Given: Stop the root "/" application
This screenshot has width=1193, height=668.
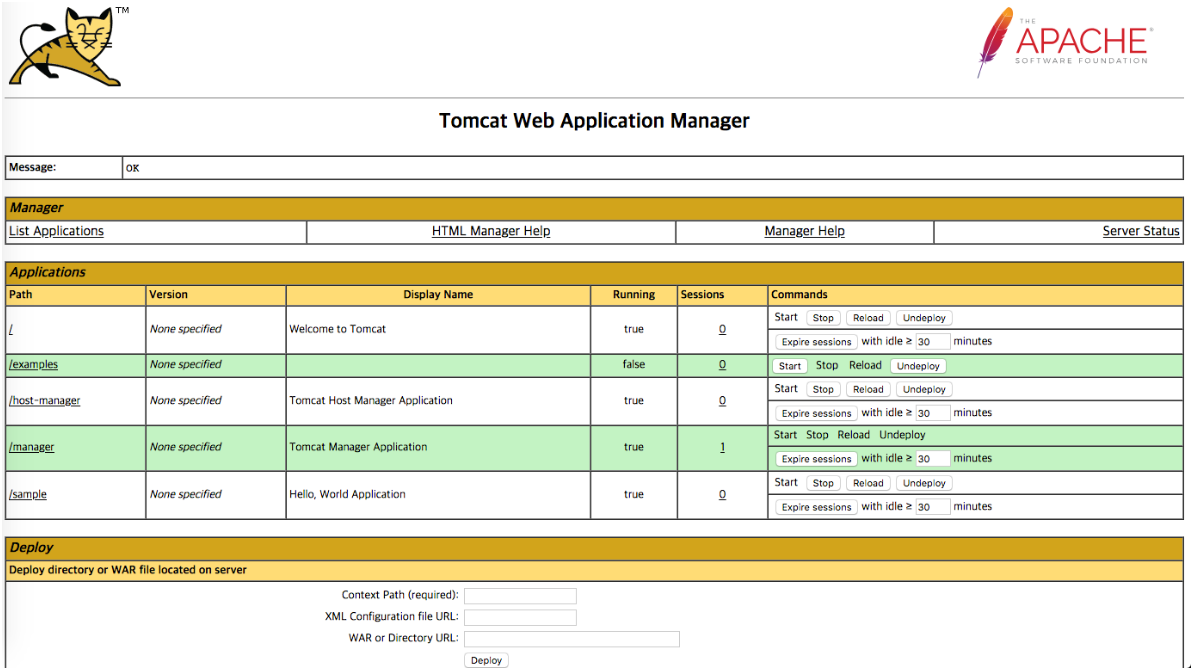Looking at the screenshot, I should pyautogui.click(x=822, y=318).
